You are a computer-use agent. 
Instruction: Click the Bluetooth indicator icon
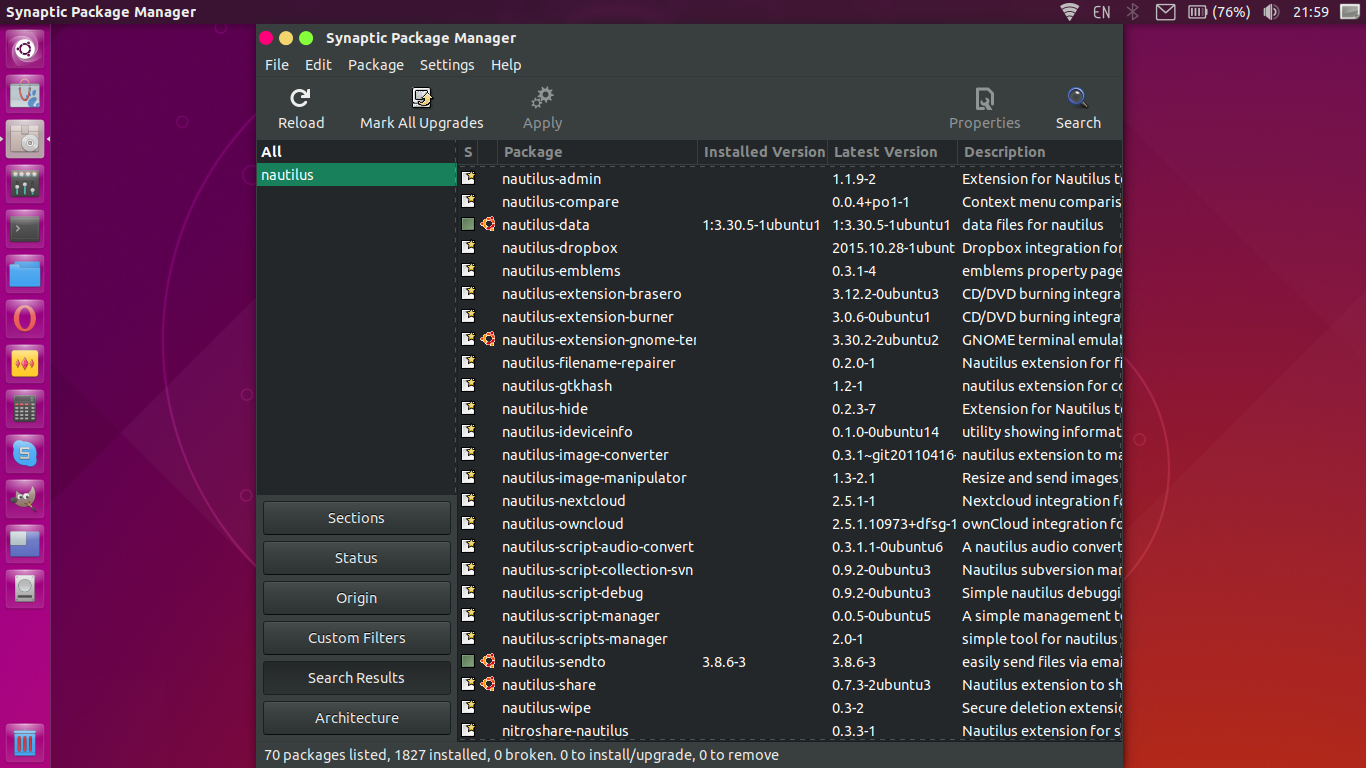[1133, 12]
